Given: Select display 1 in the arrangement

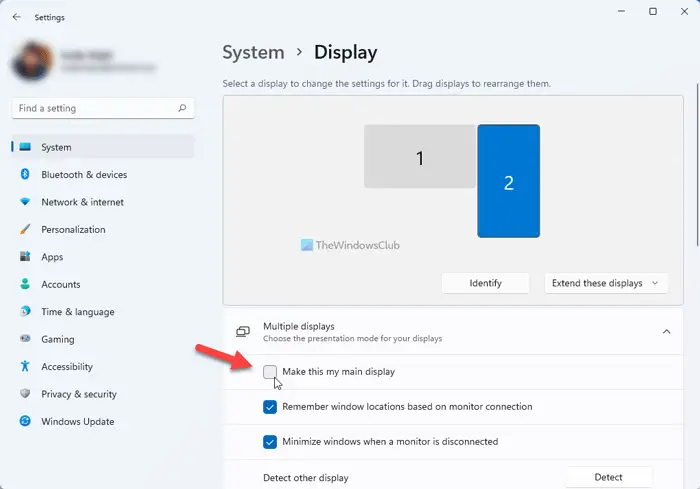Looking at the screenshot, I should pyautogui.click(x=420, y=156).
